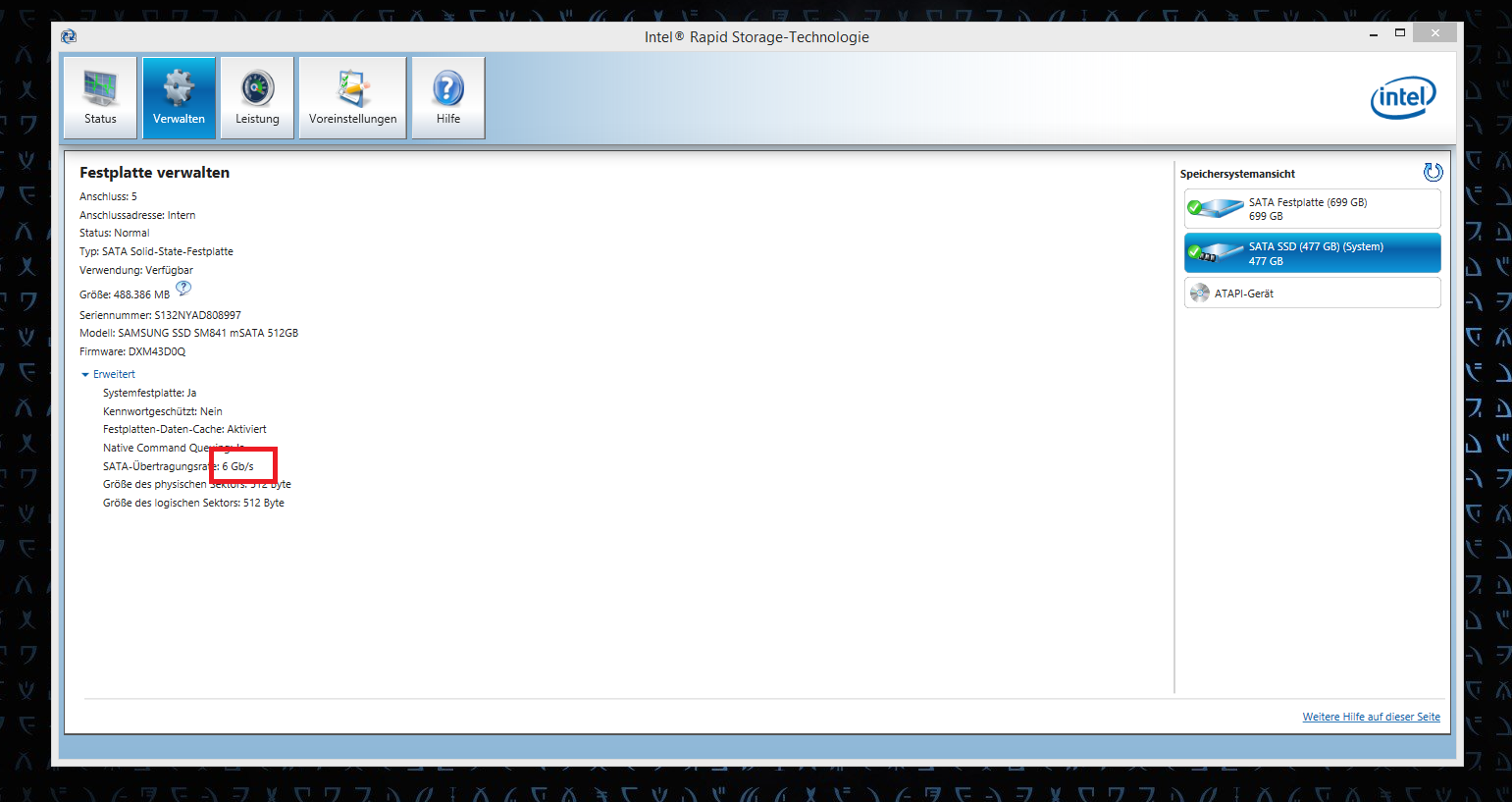
Task: Select the ATAPI-Gerät device
Action: click(1312, 294)
